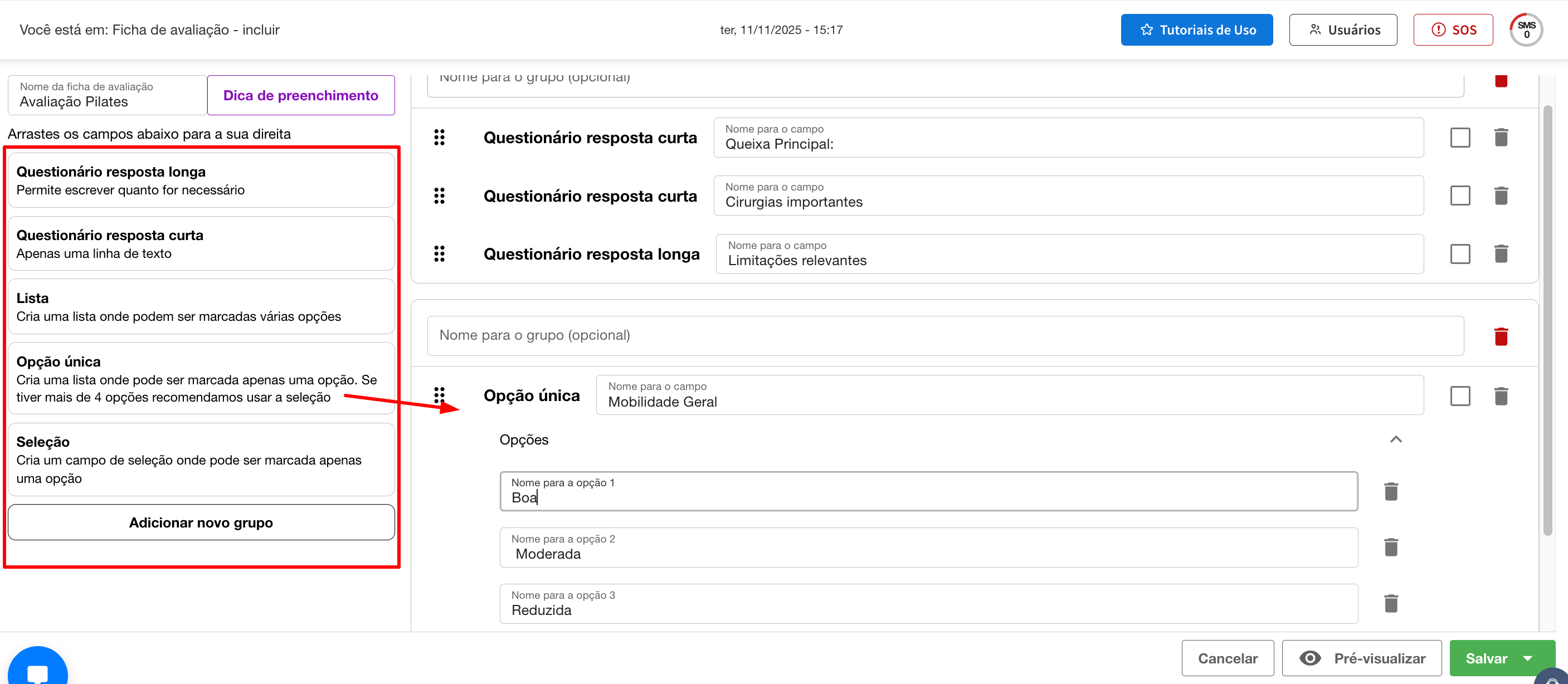
Task: Click the red trash icon beside group name
Action: pyautogui.click(x=1501, y=336)
